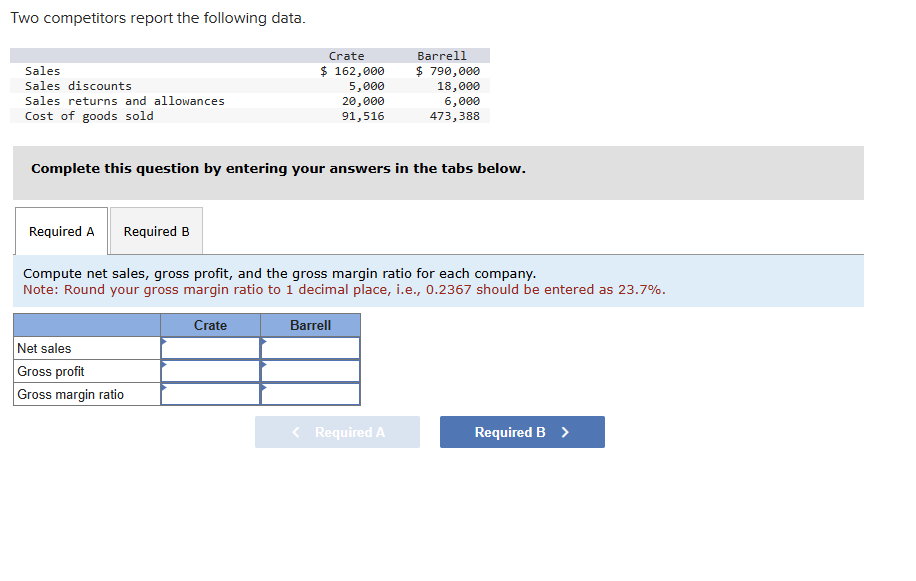Click the blue marker in Barrell Gross margin ratio cell

pos(264,387)
